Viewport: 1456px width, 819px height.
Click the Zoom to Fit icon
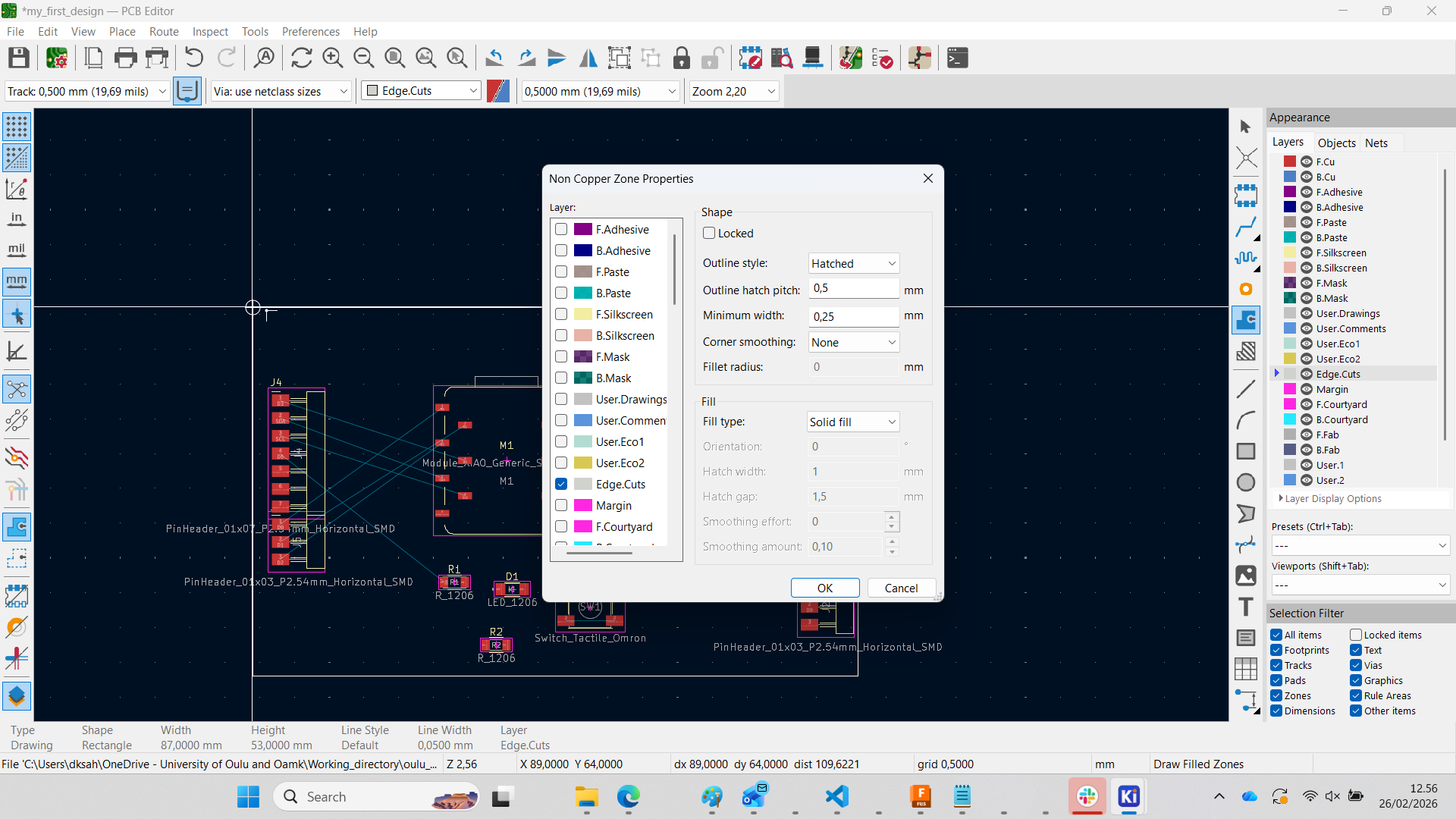394,58
